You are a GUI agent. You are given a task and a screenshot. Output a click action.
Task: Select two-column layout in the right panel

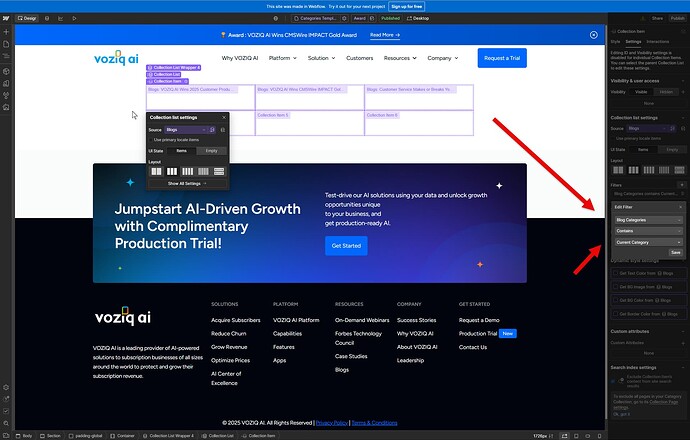(x=618, y=170)
